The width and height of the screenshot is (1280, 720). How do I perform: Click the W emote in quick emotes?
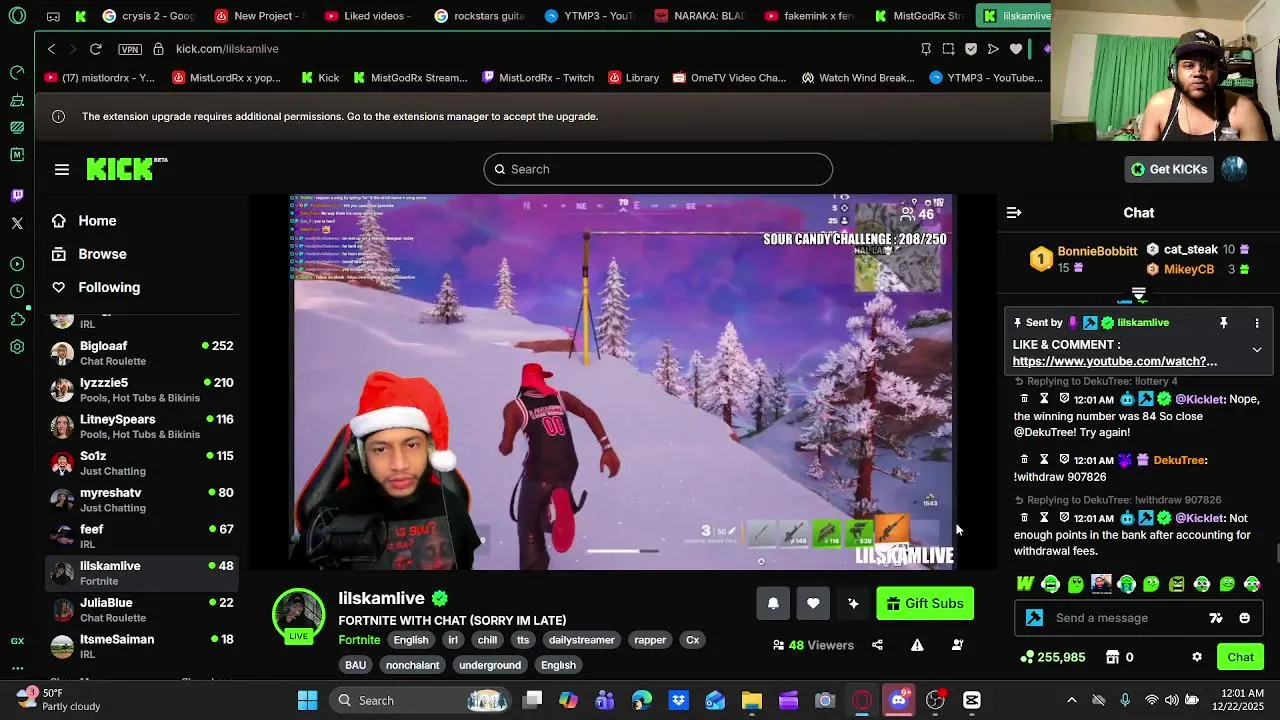coord(1025,584)
